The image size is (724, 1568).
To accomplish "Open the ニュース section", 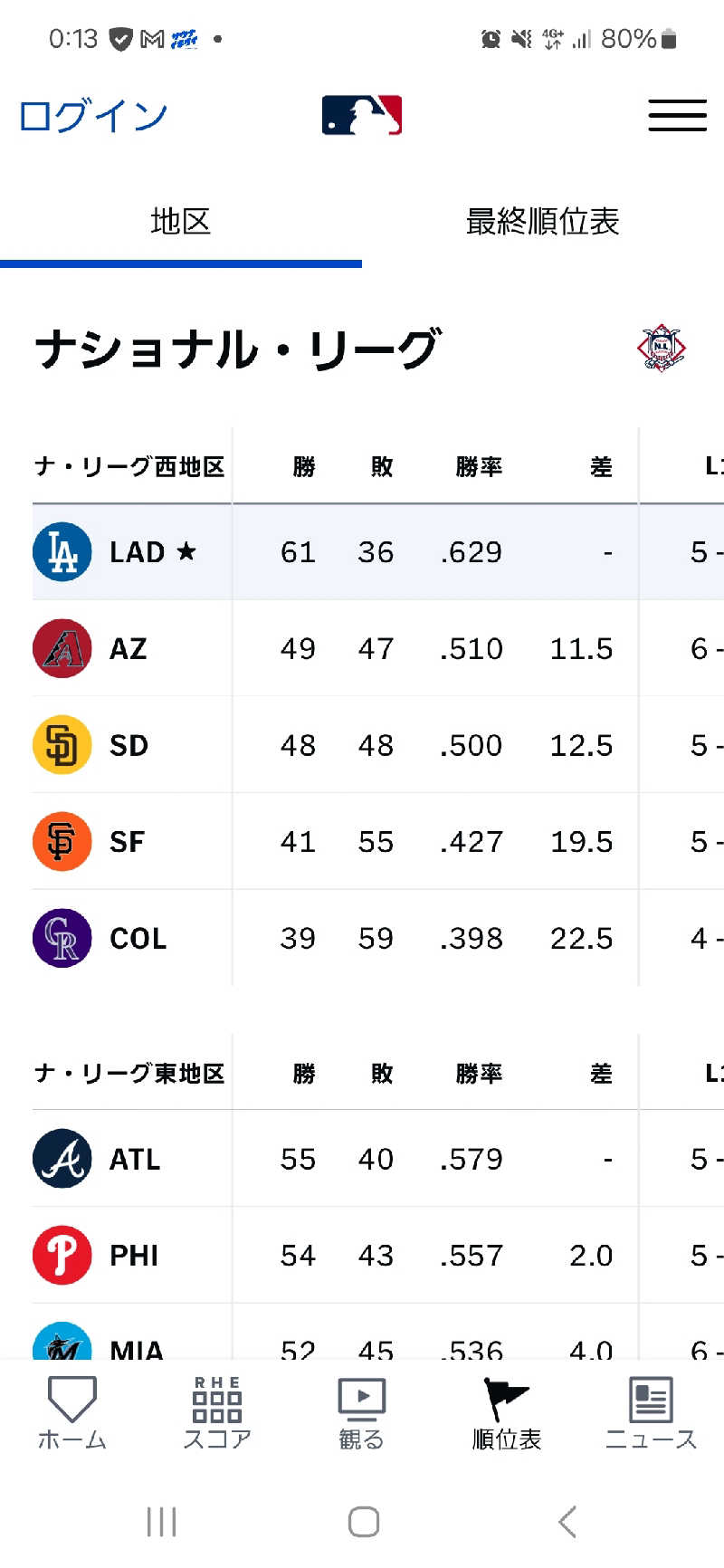I will tap(651, 1413).
